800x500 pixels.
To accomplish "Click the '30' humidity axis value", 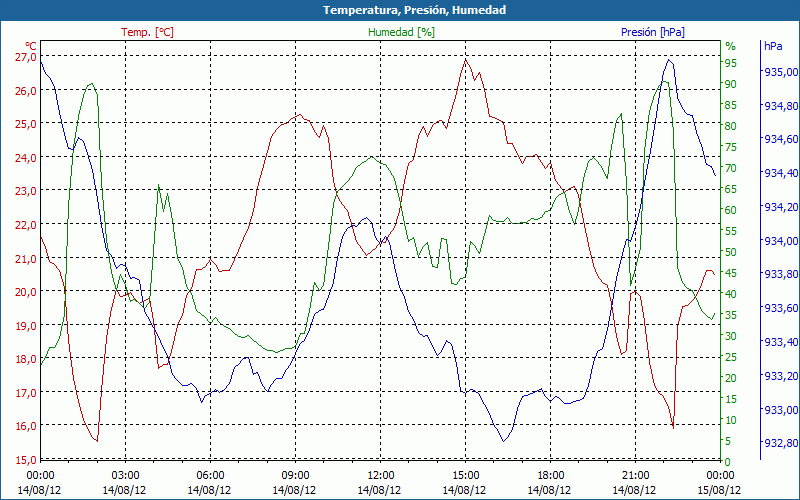I will click(731, 336).
